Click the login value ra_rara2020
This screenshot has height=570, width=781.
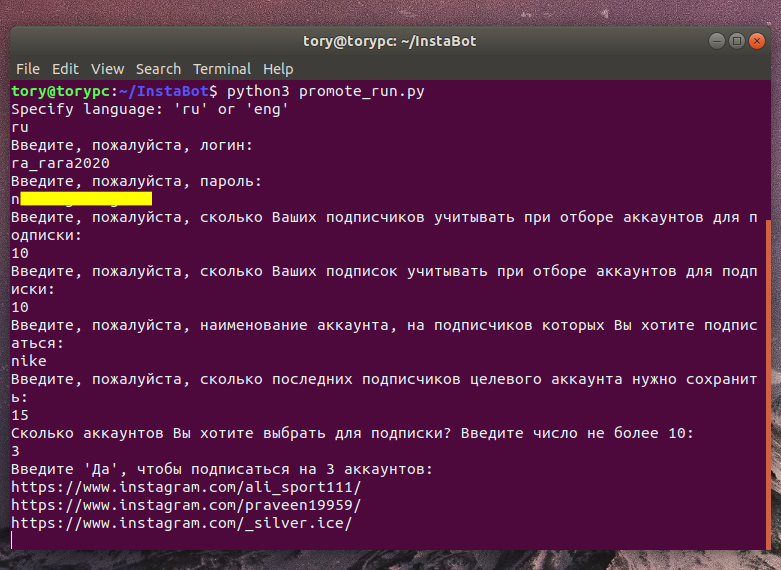point(60,163)
